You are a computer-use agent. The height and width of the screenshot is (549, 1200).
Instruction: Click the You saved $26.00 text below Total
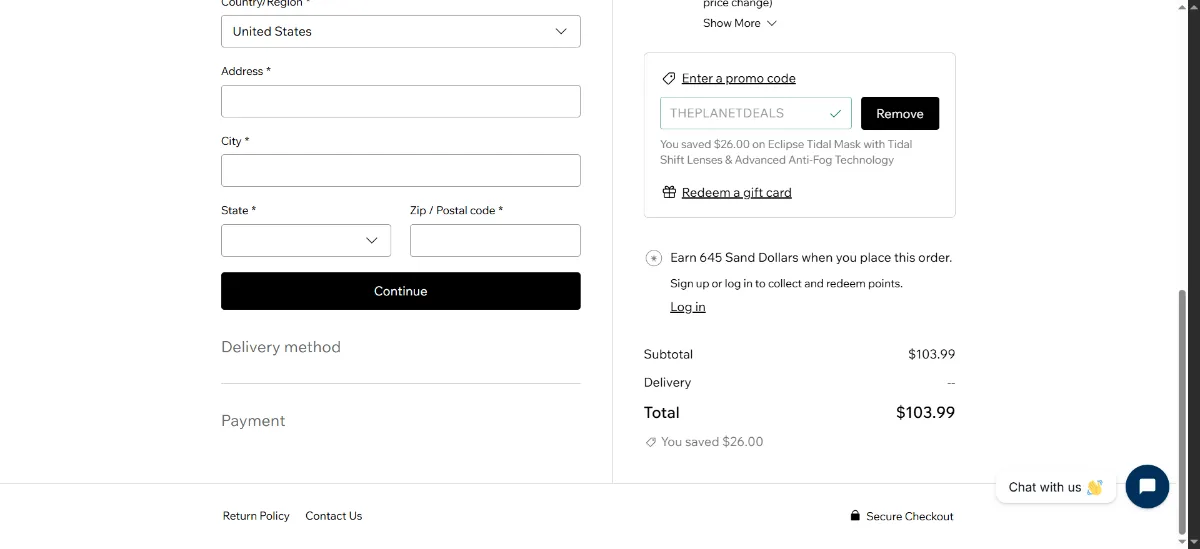(x=712, y=441)
